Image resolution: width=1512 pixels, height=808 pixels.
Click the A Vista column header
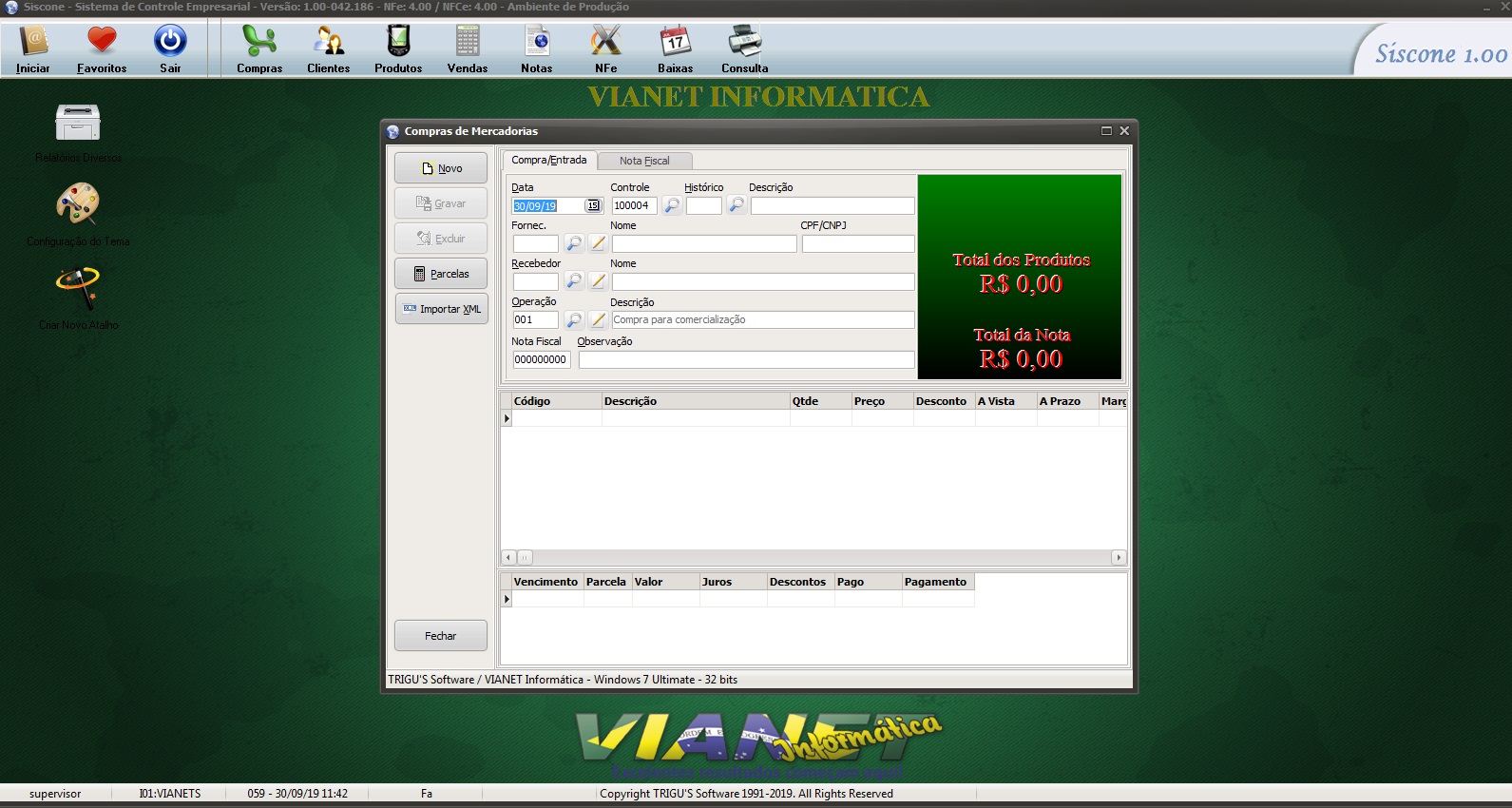click(1006, 401)
